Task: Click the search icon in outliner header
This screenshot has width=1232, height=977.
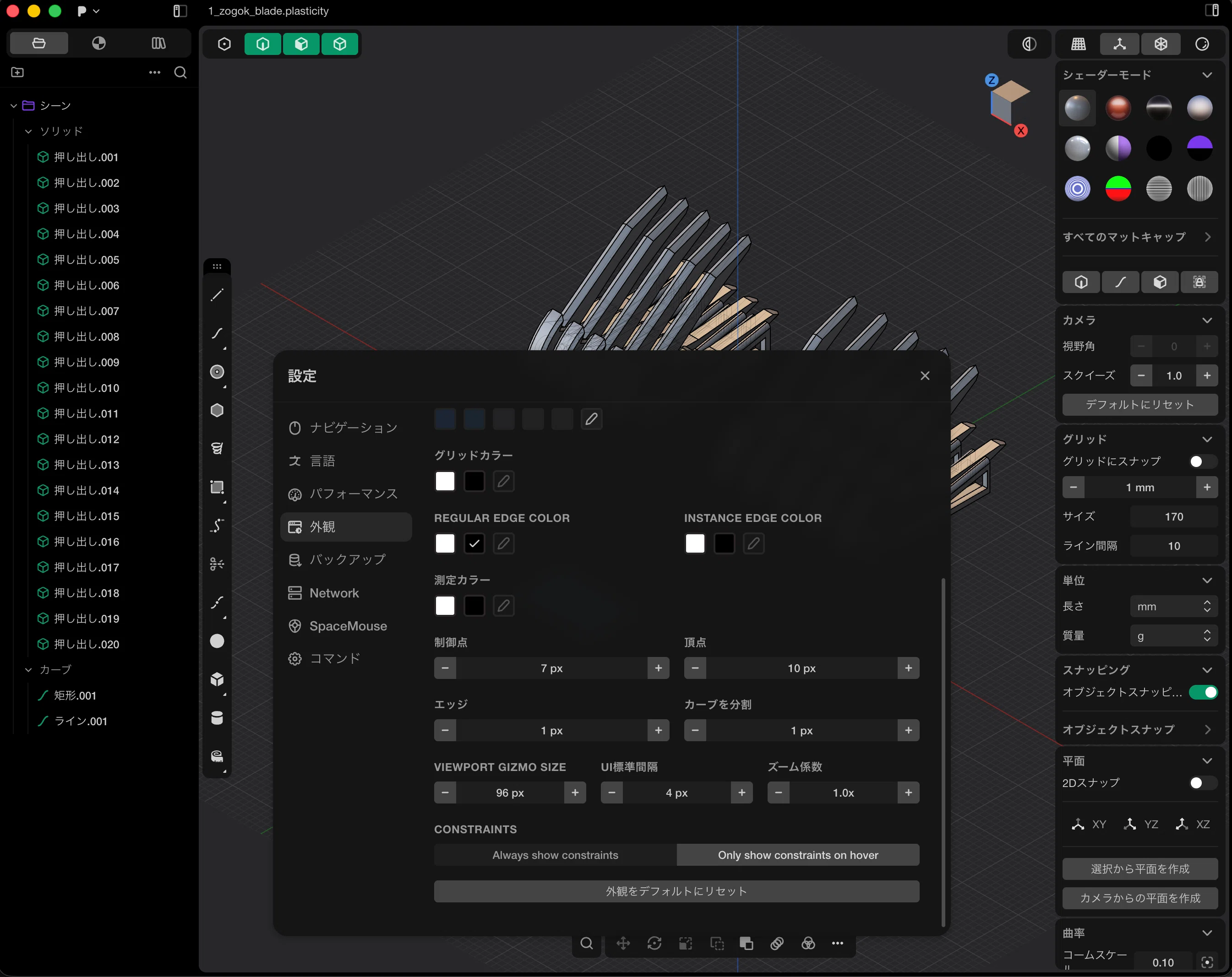Action: point(180,72)
